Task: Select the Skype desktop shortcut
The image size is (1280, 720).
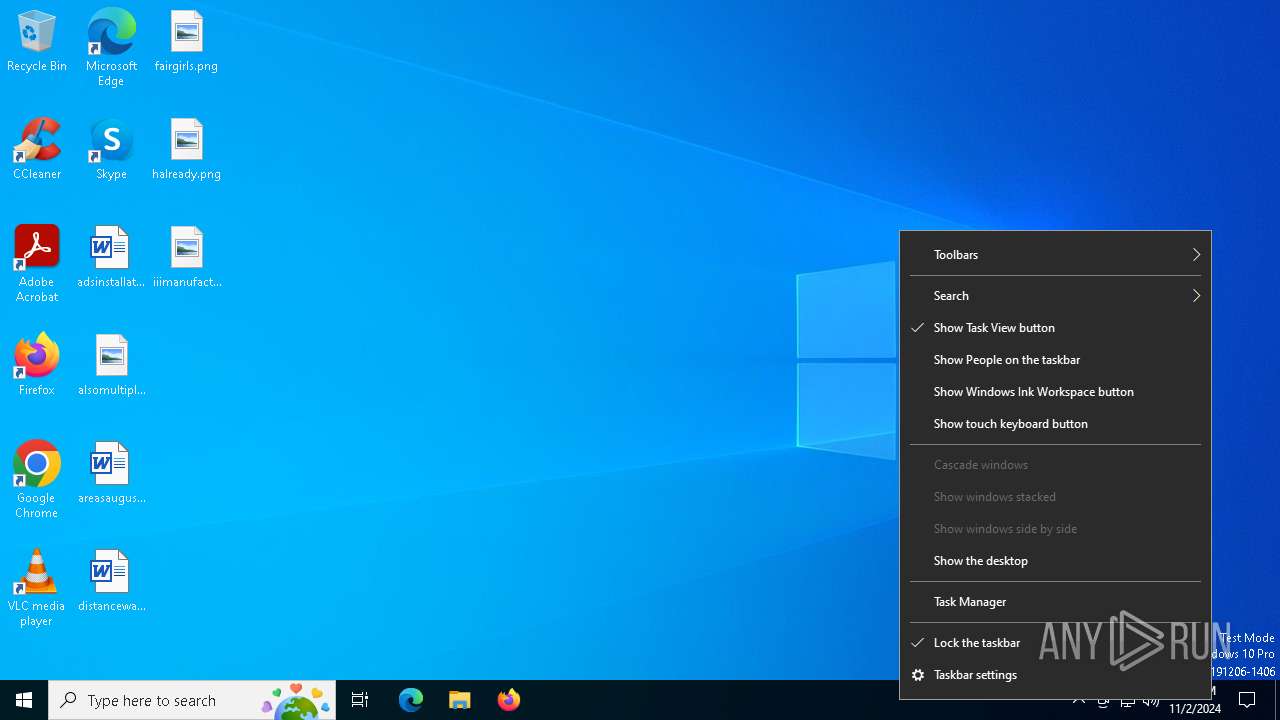Action: [x=111, y=150]
